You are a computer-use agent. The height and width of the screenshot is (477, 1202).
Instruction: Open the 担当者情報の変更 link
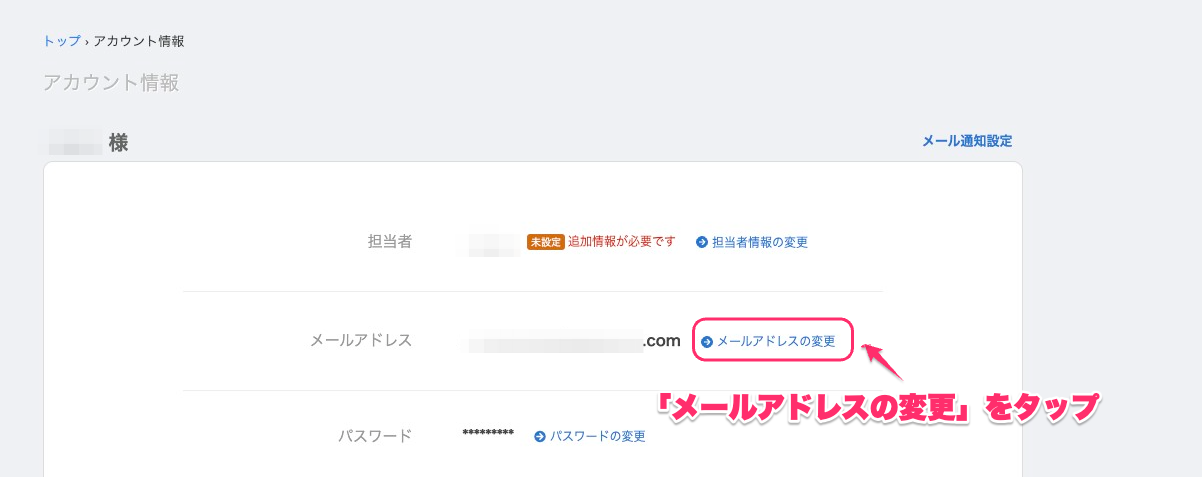760,242
